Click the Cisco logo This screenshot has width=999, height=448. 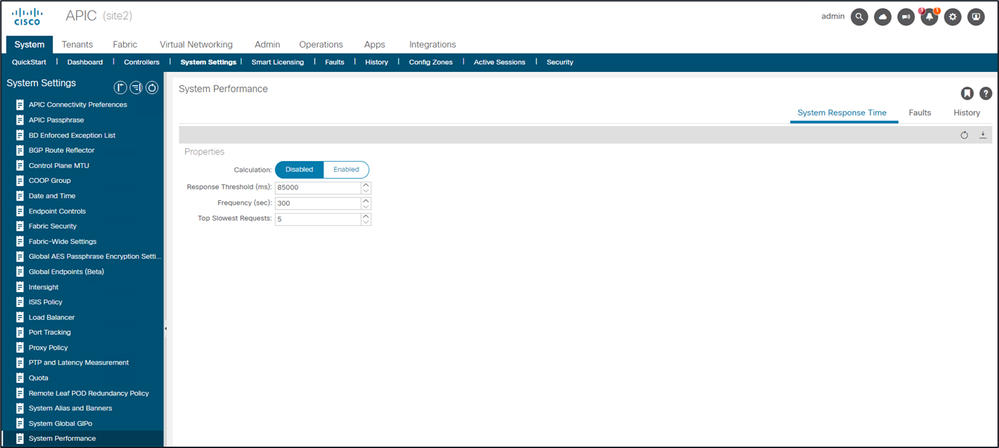coord(27,16)
